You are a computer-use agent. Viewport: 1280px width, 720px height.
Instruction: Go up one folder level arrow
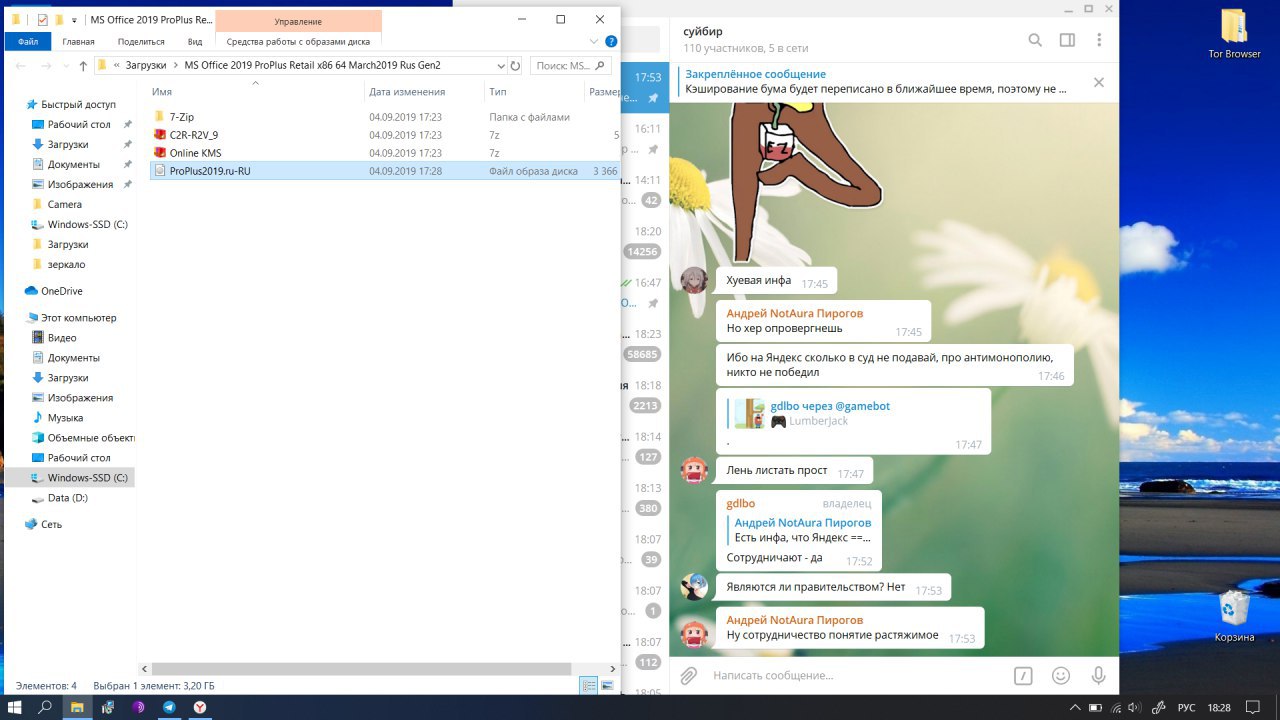click(x=83, y=66)
